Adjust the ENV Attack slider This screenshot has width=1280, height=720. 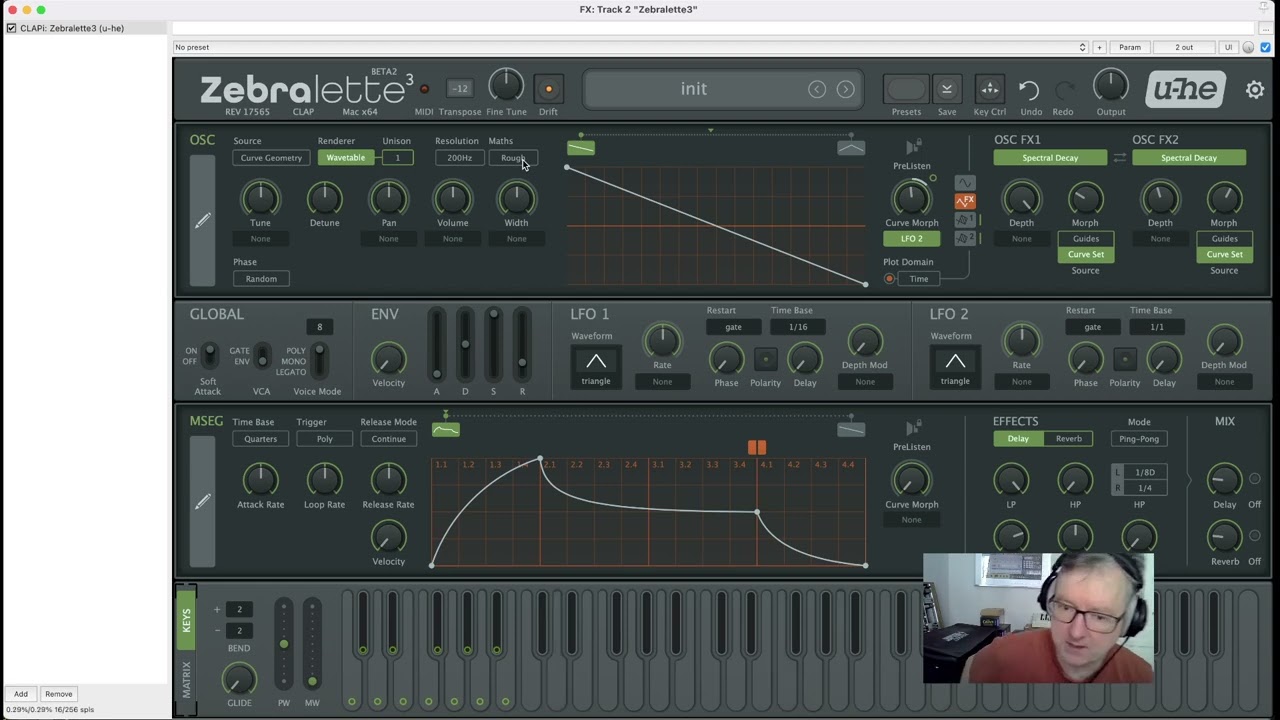(x=436, y=345)
